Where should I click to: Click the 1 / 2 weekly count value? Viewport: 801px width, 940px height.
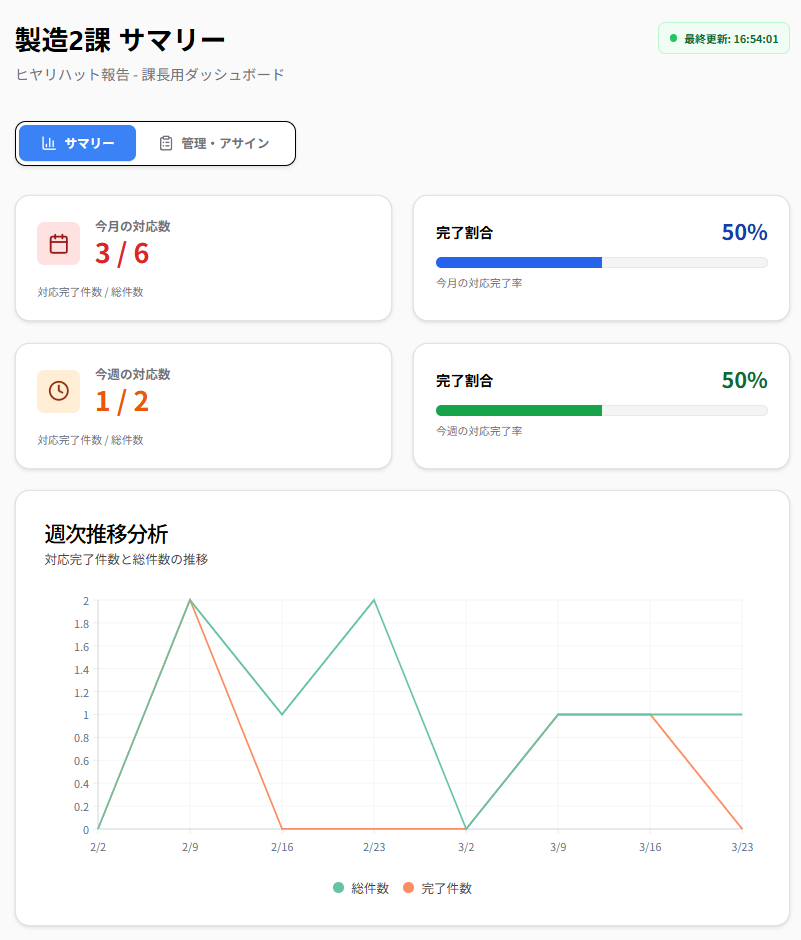pyautogui.click(x=122, y=401)
